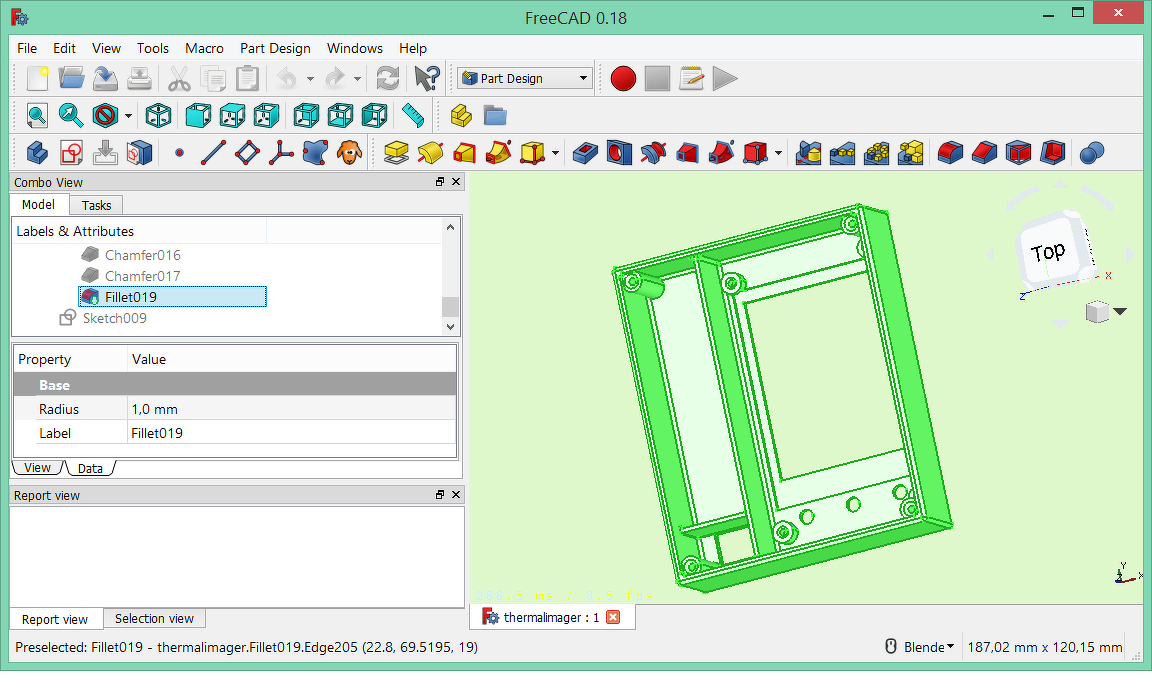Open the macro editor notepad icon

tap(691, 79)
